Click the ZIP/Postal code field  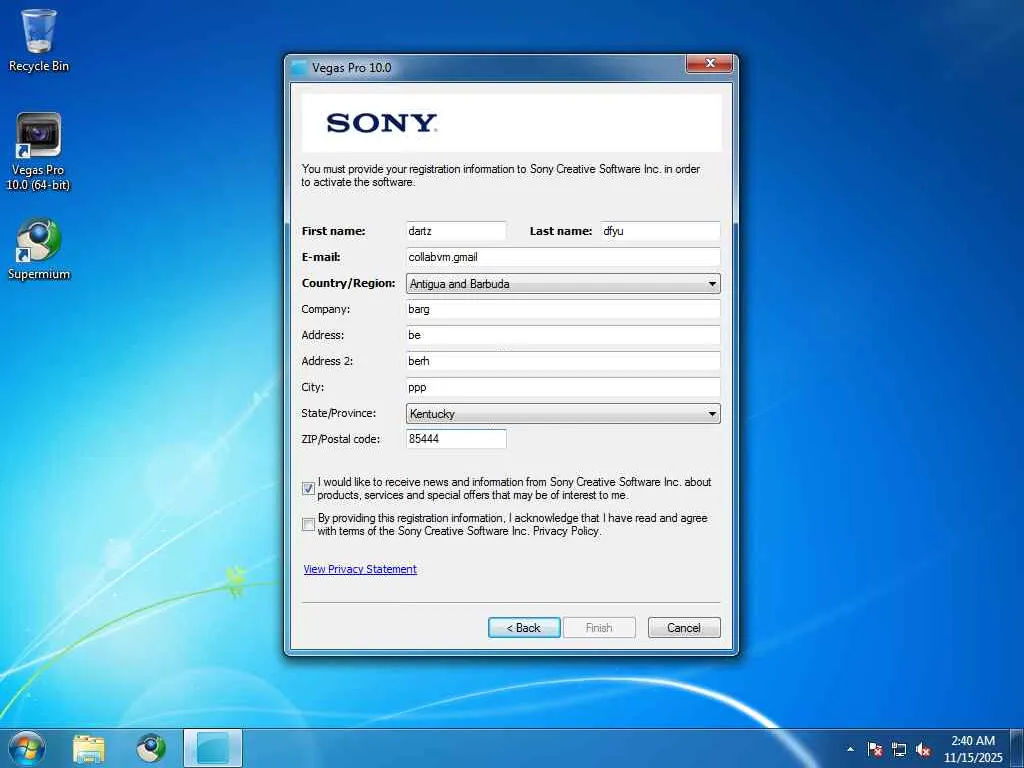(456, 439)
